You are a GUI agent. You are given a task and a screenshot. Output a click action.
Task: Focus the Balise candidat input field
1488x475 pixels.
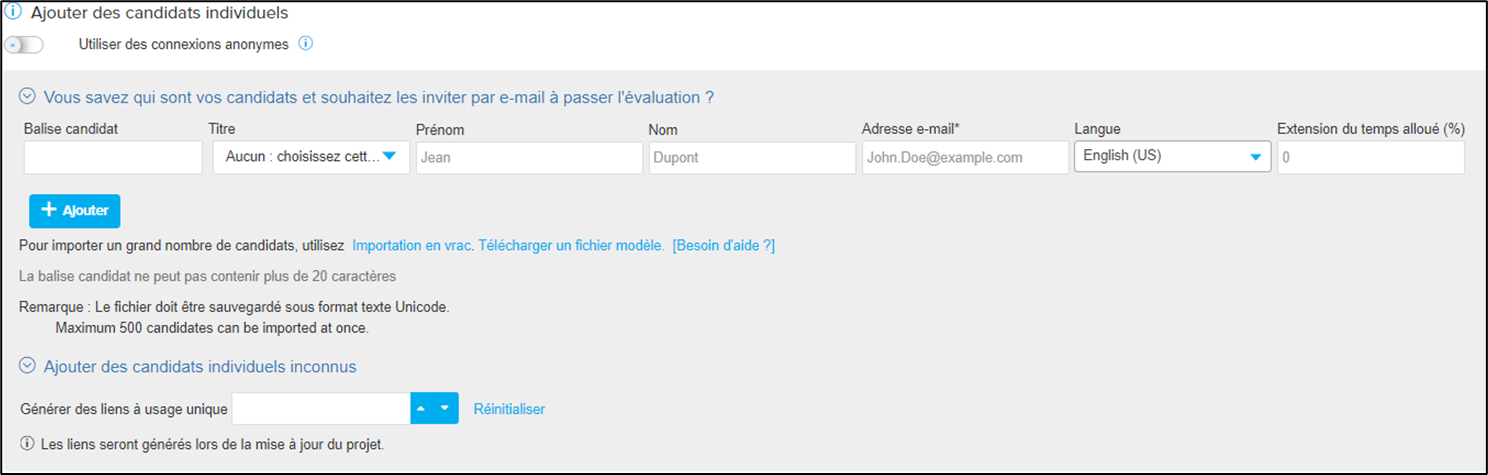coord(113,157)
